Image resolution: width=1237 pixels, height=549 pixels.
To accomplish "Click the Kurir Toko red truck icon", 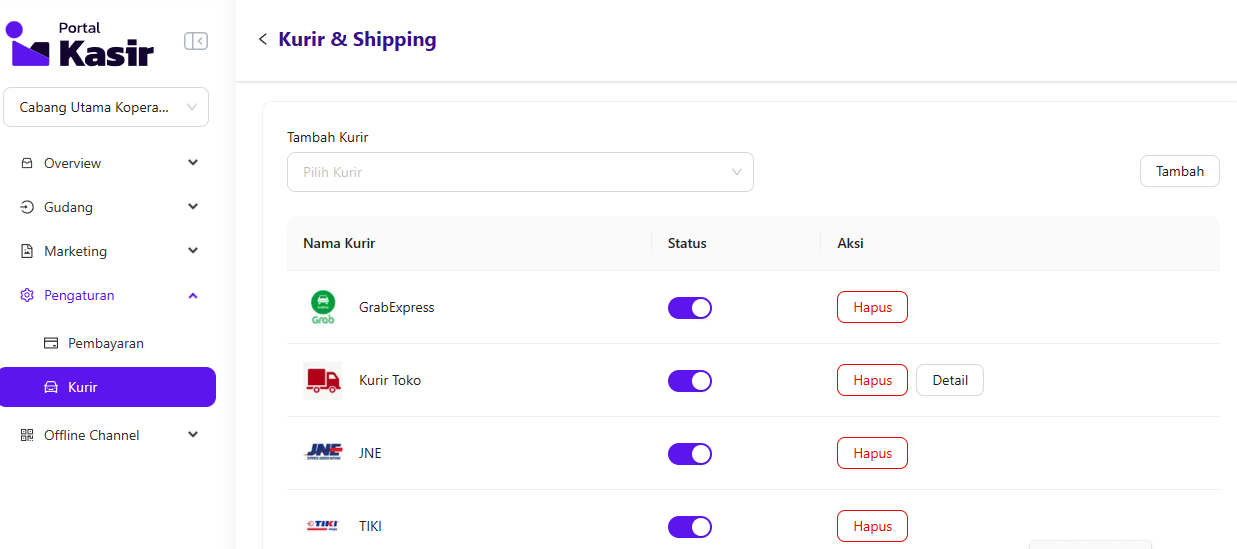I will tap(323, 380).
